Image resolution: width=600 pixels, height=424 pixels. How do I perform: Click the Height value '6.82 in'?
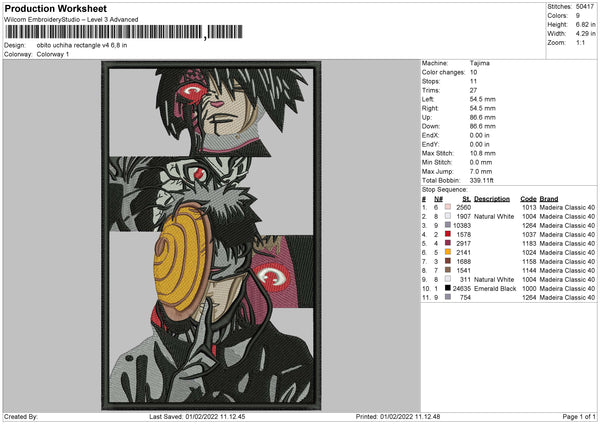tap(585, 24)
